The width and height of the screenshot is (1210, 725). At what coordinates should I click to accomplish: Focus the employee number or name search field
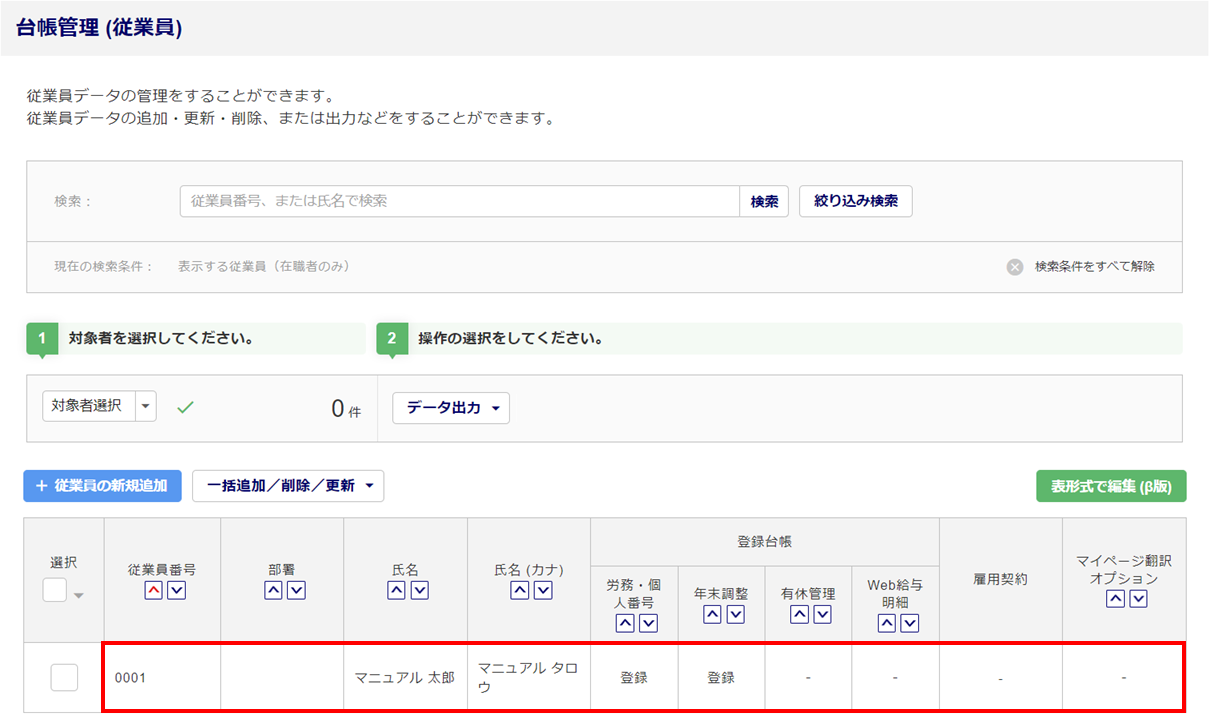point(460,201)
